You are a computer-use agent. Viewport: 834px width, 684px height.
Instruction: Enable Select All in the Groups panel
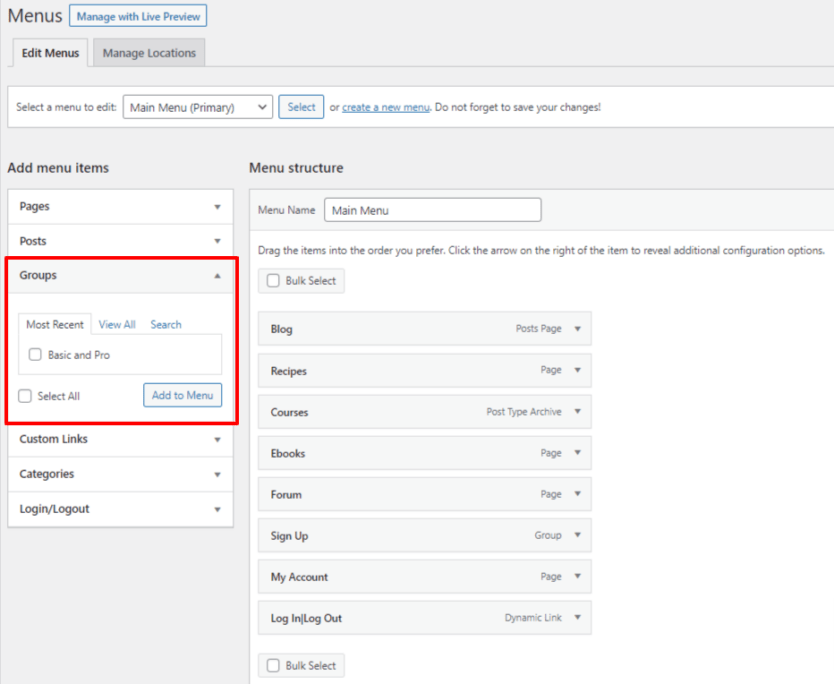pos(24,396)
